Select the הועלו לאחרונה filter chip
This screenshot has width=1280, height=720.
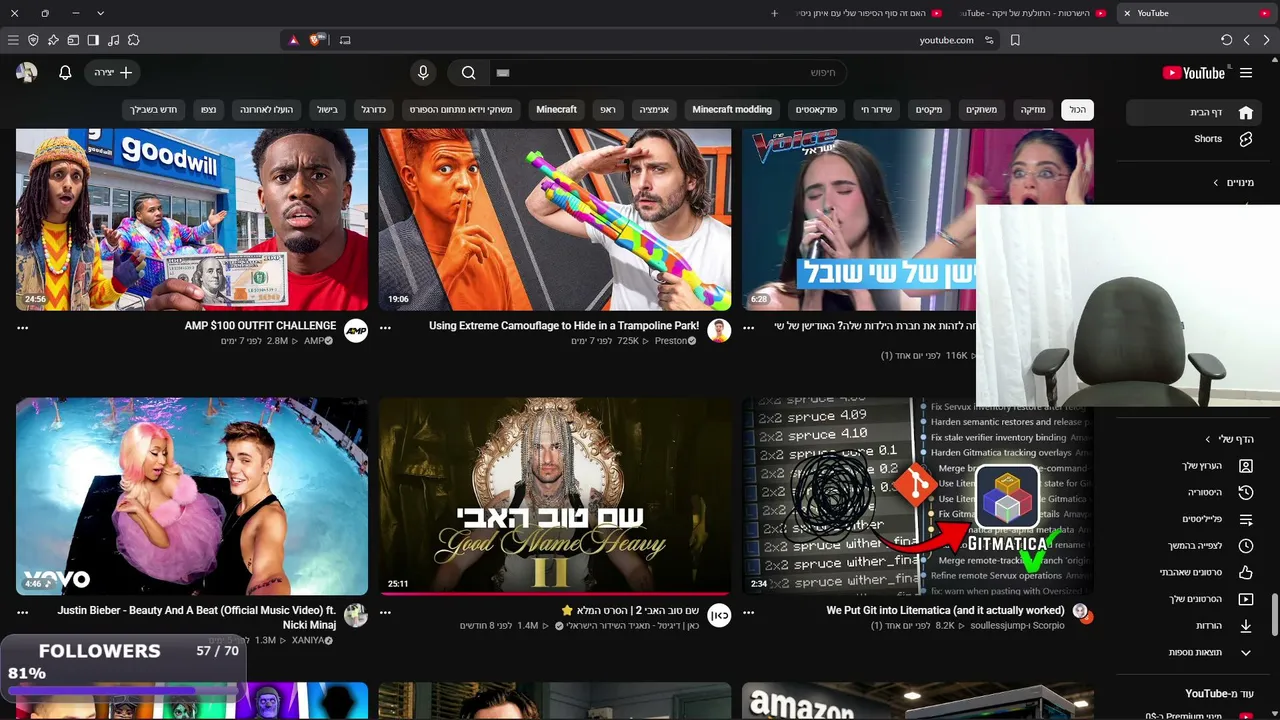[266, 110]
